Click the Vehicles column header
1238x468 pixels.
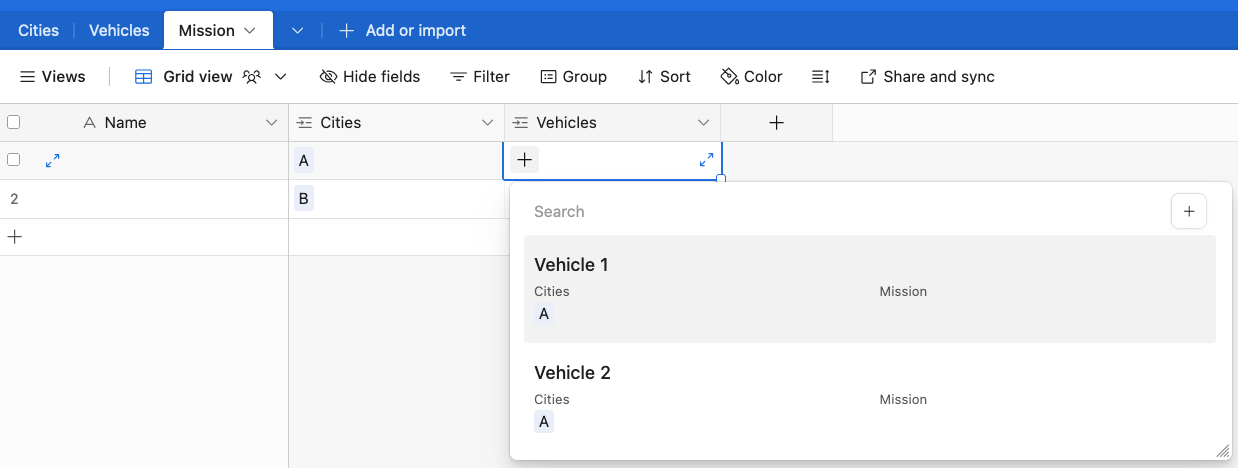tap(612, 122)
